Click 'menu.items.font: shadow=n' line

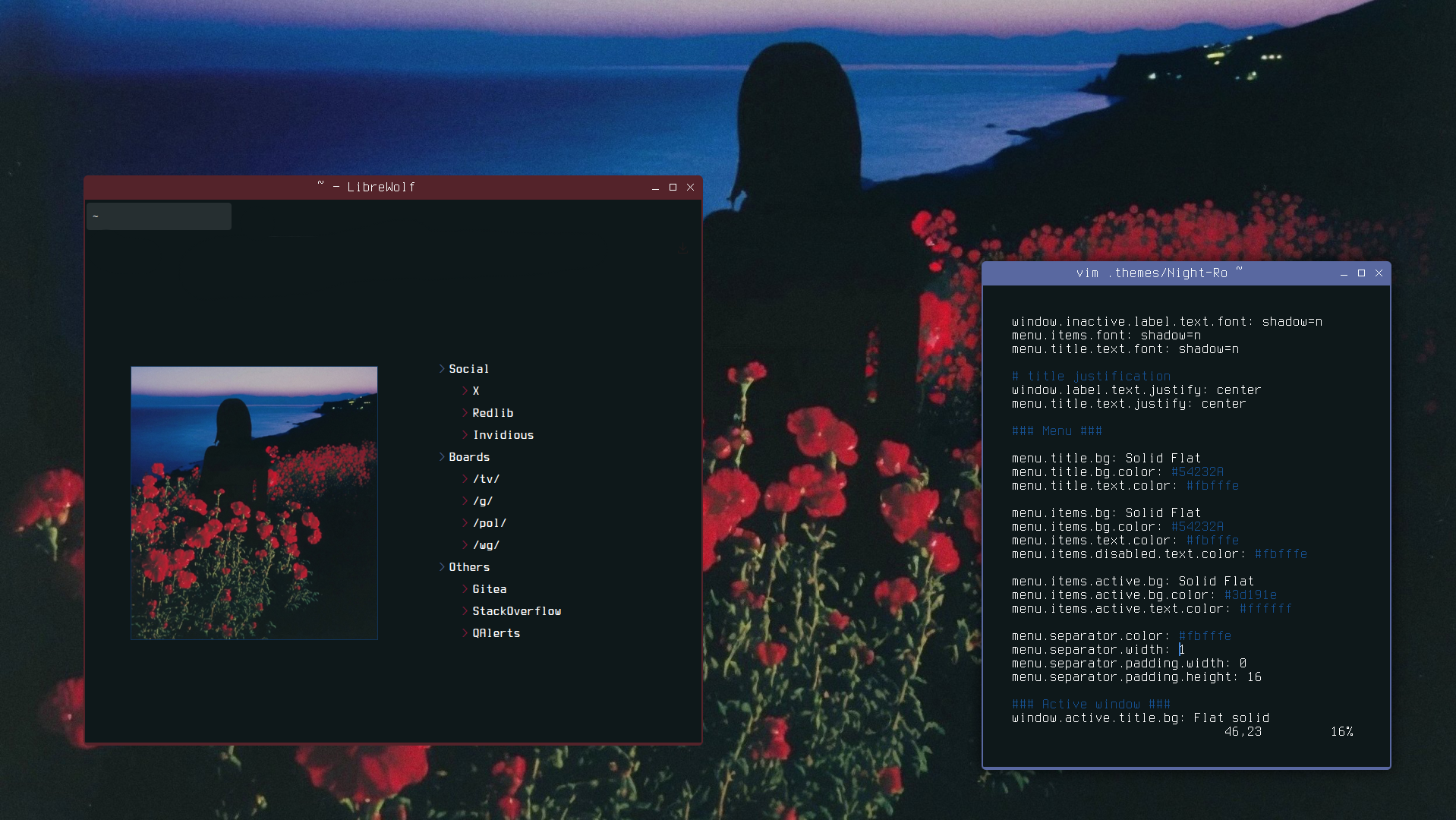pyautogui.click(x=1106, y=336)
